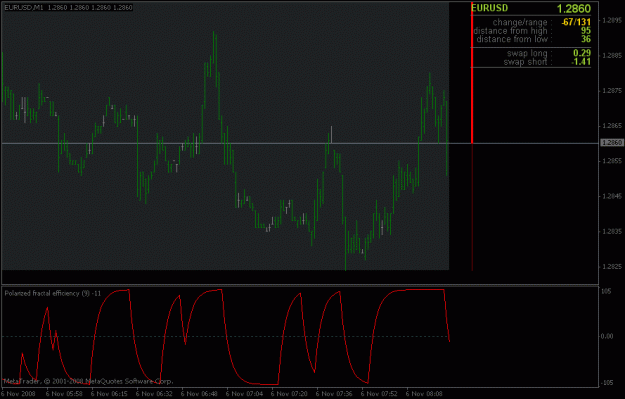Image resolution: width=625 pixels, height=399 pixels.
Task: Select the swap short value -1.41
Action: (580, 62)
